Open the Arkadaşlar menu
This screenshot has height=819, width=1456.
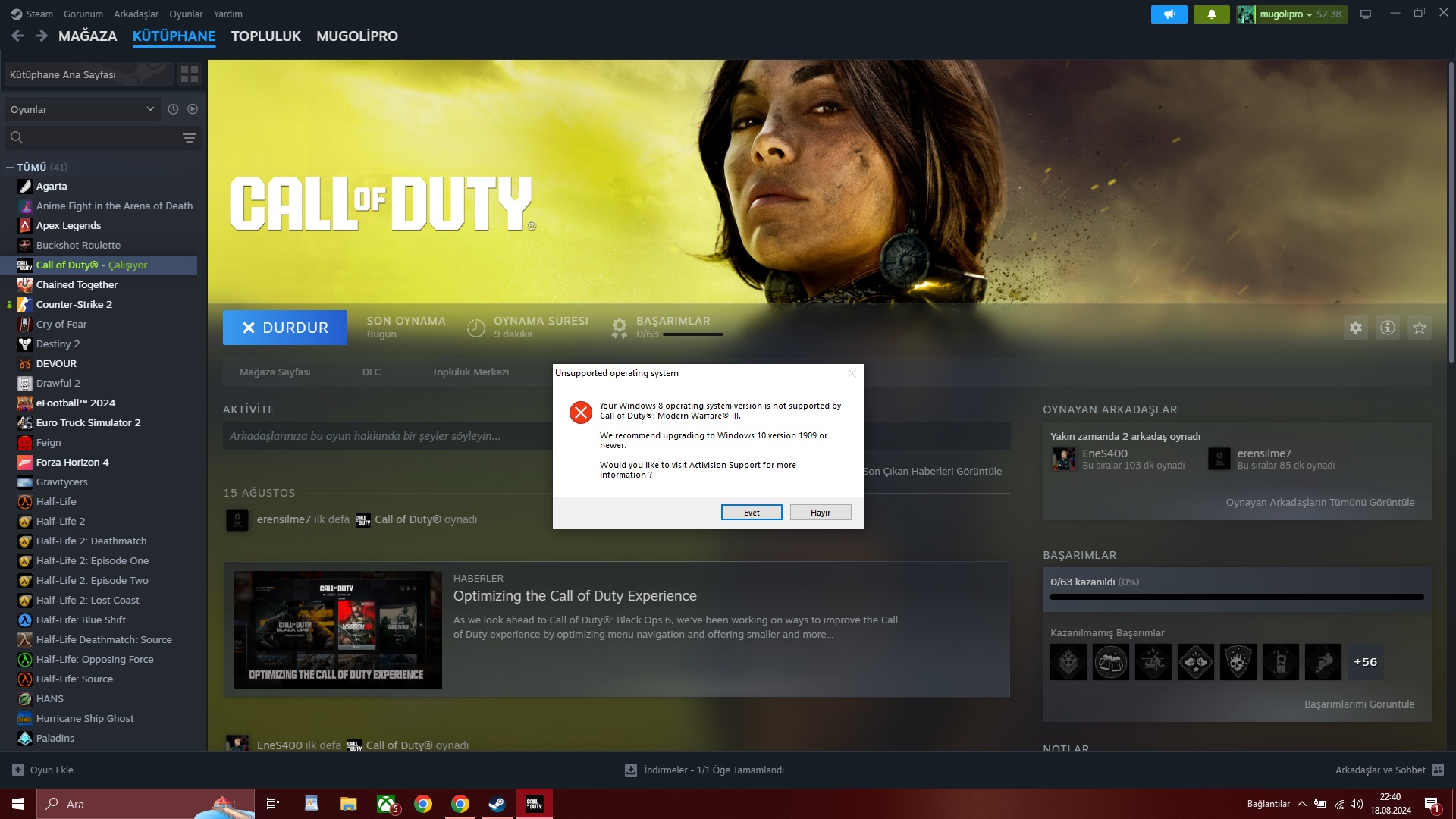click(136, 14)
